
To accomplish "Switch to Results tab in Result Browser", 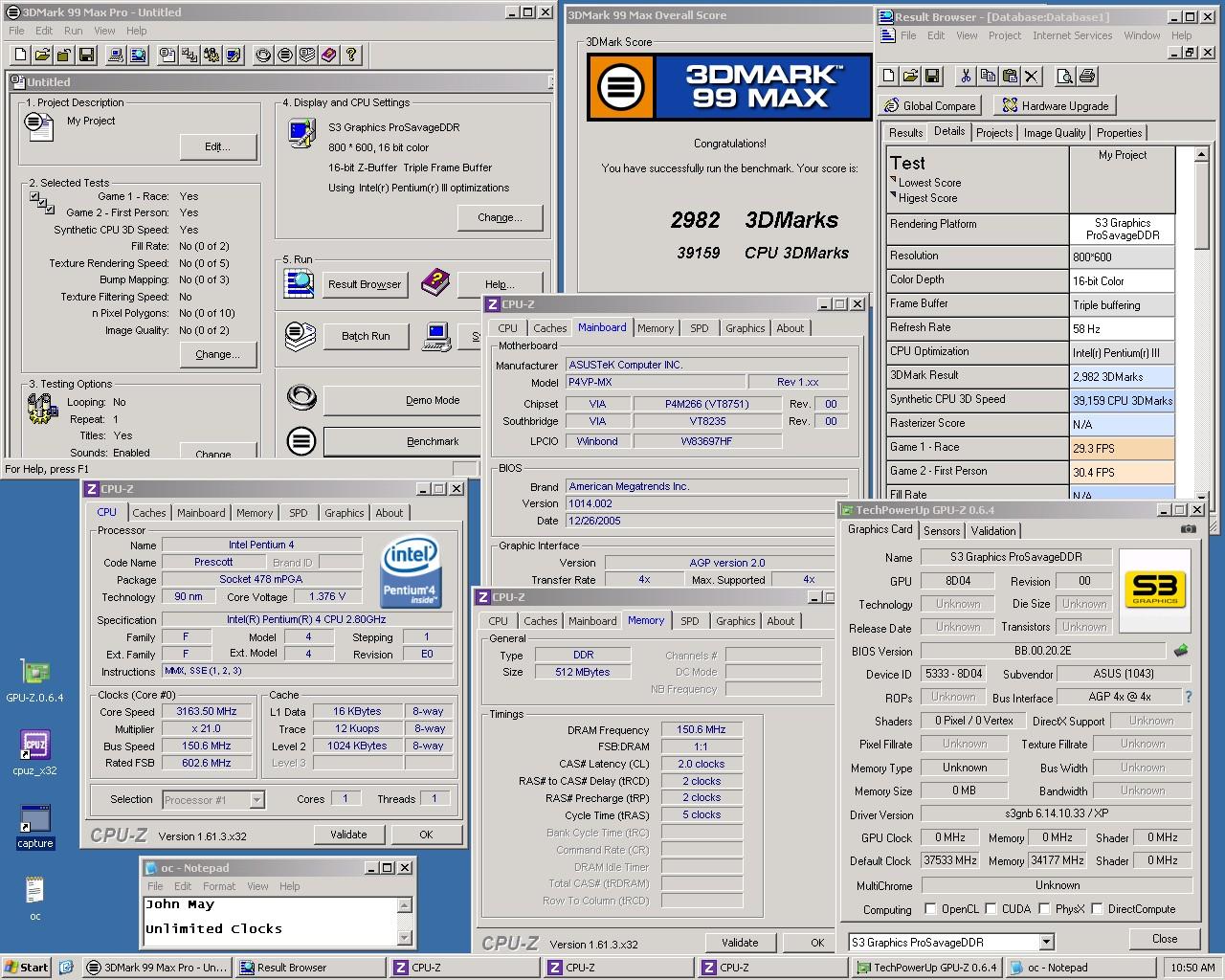I will point(905,133).
